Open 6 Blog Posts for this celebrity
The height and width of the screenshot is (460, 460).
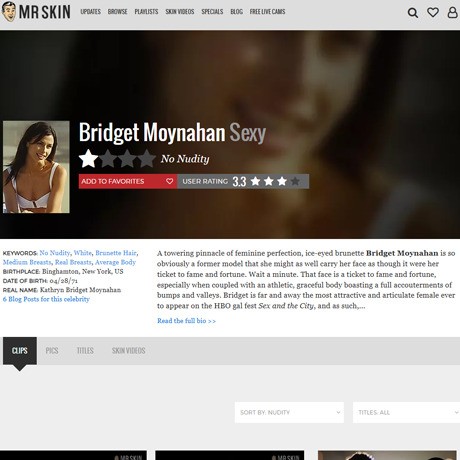46,299
